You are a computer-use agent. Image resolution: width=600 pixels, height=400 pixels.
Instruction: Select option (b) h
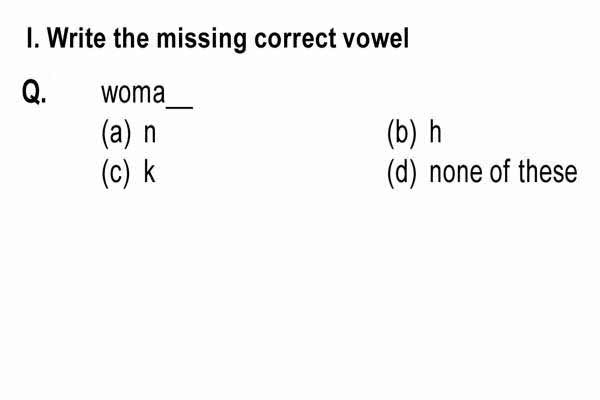(414, 133)
